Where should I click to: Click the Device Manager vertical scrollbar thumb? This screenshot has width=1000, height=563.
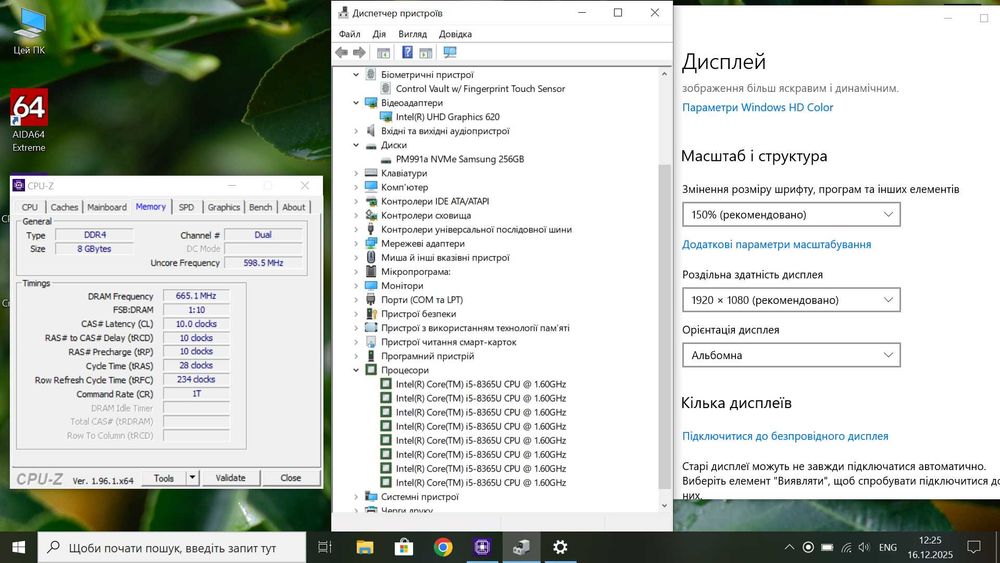pyautogui.click(x=664, y=326)
